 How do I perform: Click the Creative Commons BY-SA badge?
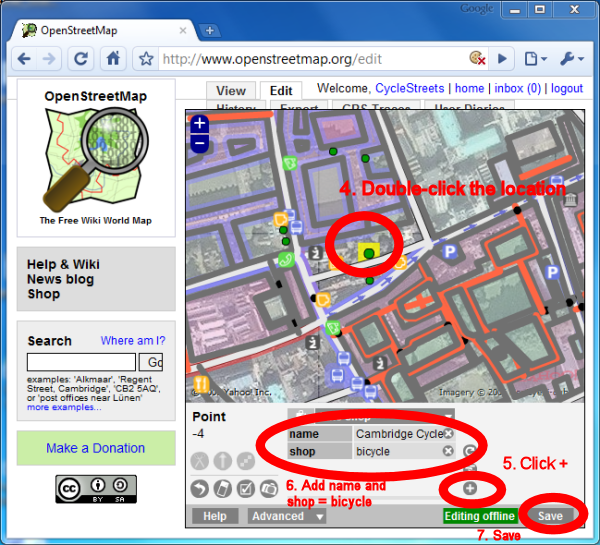click(x=96, y=489)
